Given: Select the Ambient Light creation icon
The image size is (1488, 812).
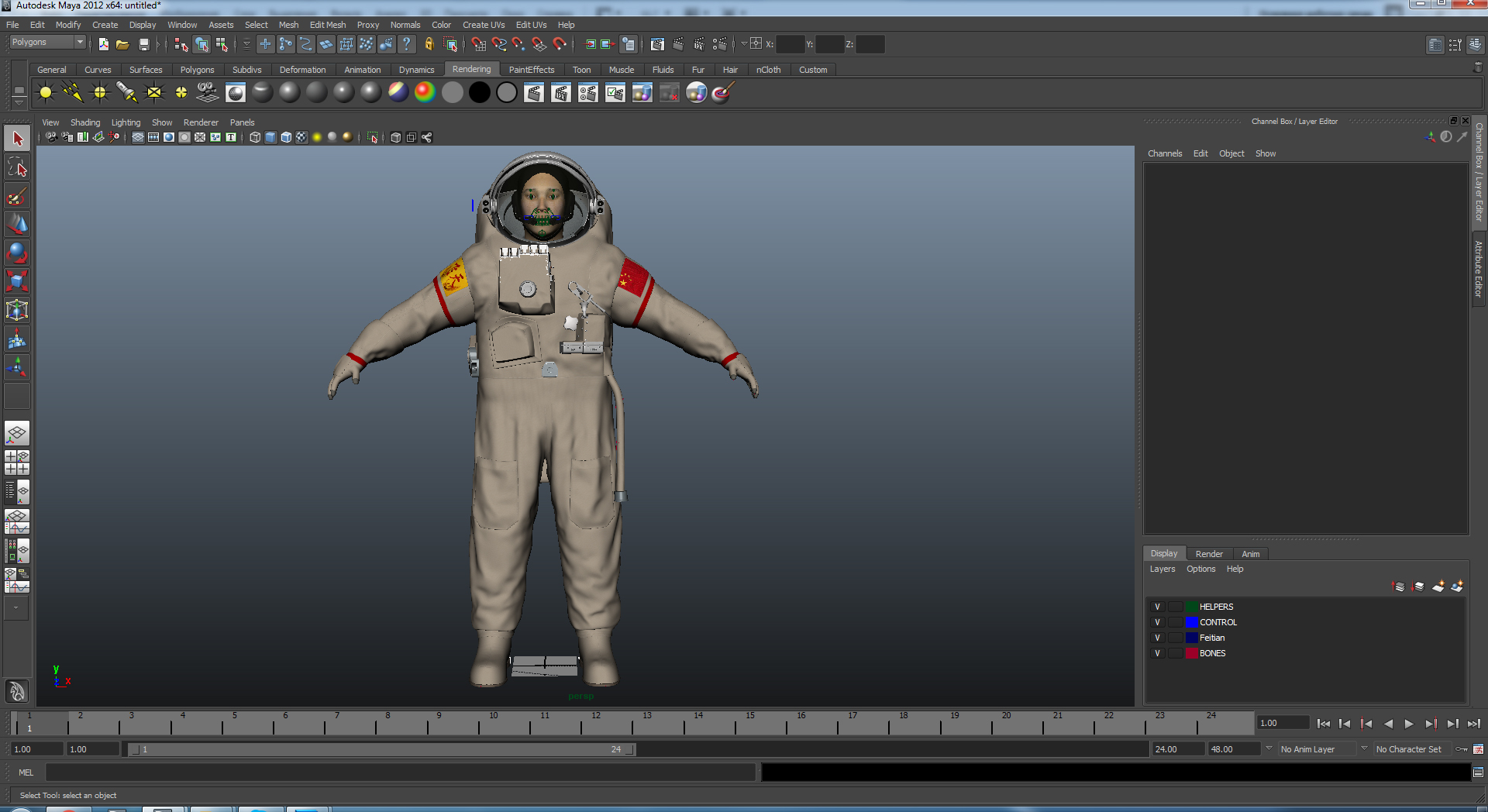Looking at the screenshot, I should click(x=45, y=92).
